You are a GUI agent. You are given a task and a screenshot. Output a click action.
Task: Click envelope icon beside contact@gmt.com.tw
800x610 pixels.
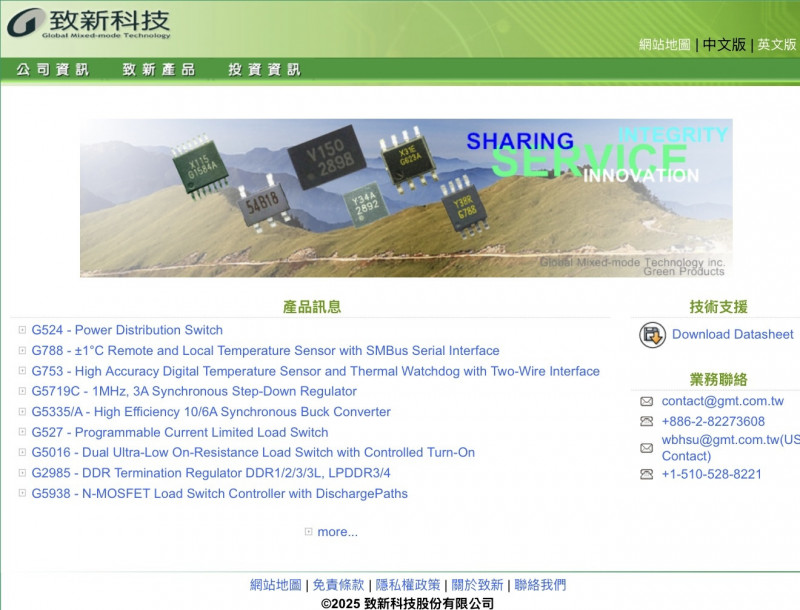pos(646,401)
